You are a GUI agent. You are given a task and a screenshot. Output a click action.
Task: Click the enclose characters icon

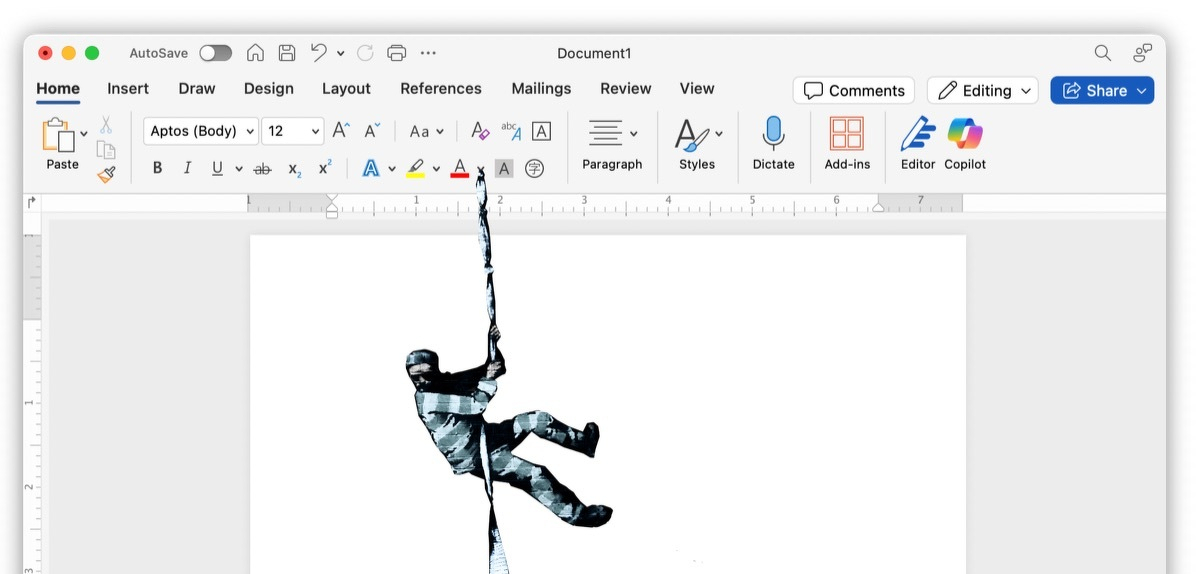click(535, 169)
